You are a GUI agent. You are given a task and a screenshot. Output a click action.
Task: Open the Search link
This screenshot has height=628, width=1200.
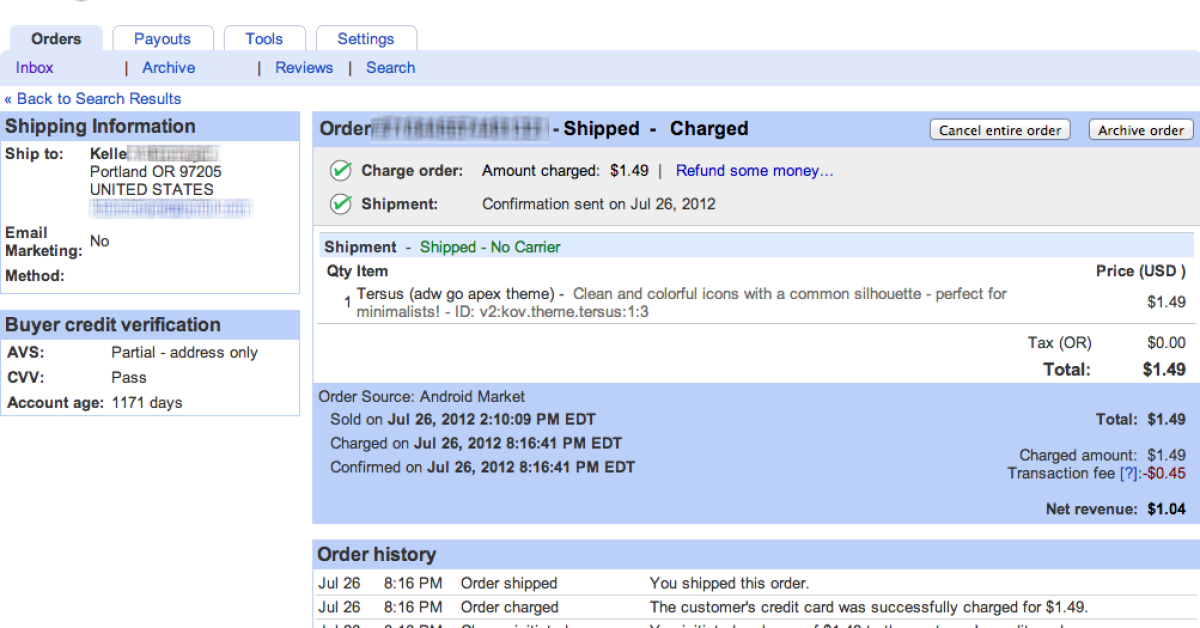click(390, 68)
